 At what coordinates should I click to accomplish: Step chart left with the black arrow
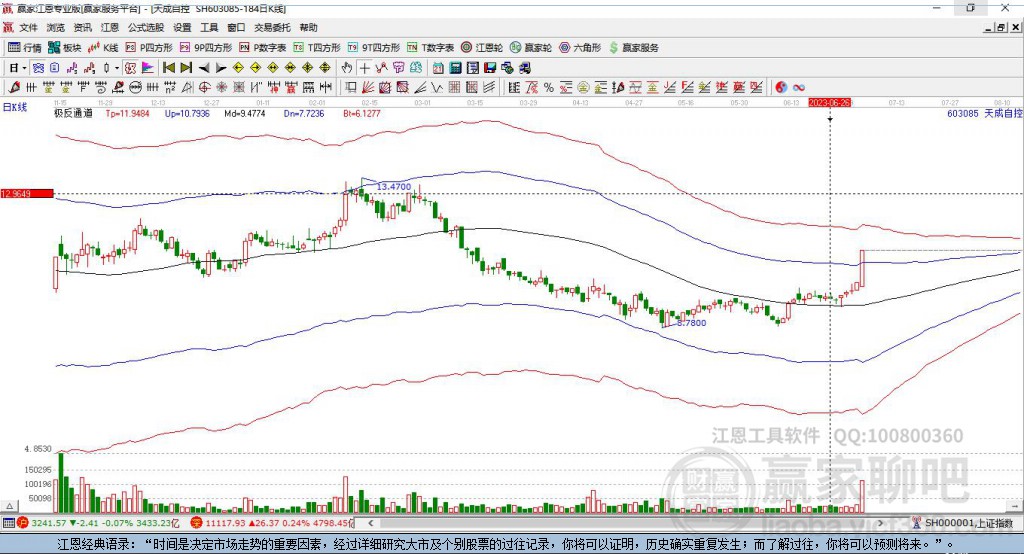click(204, 68)
